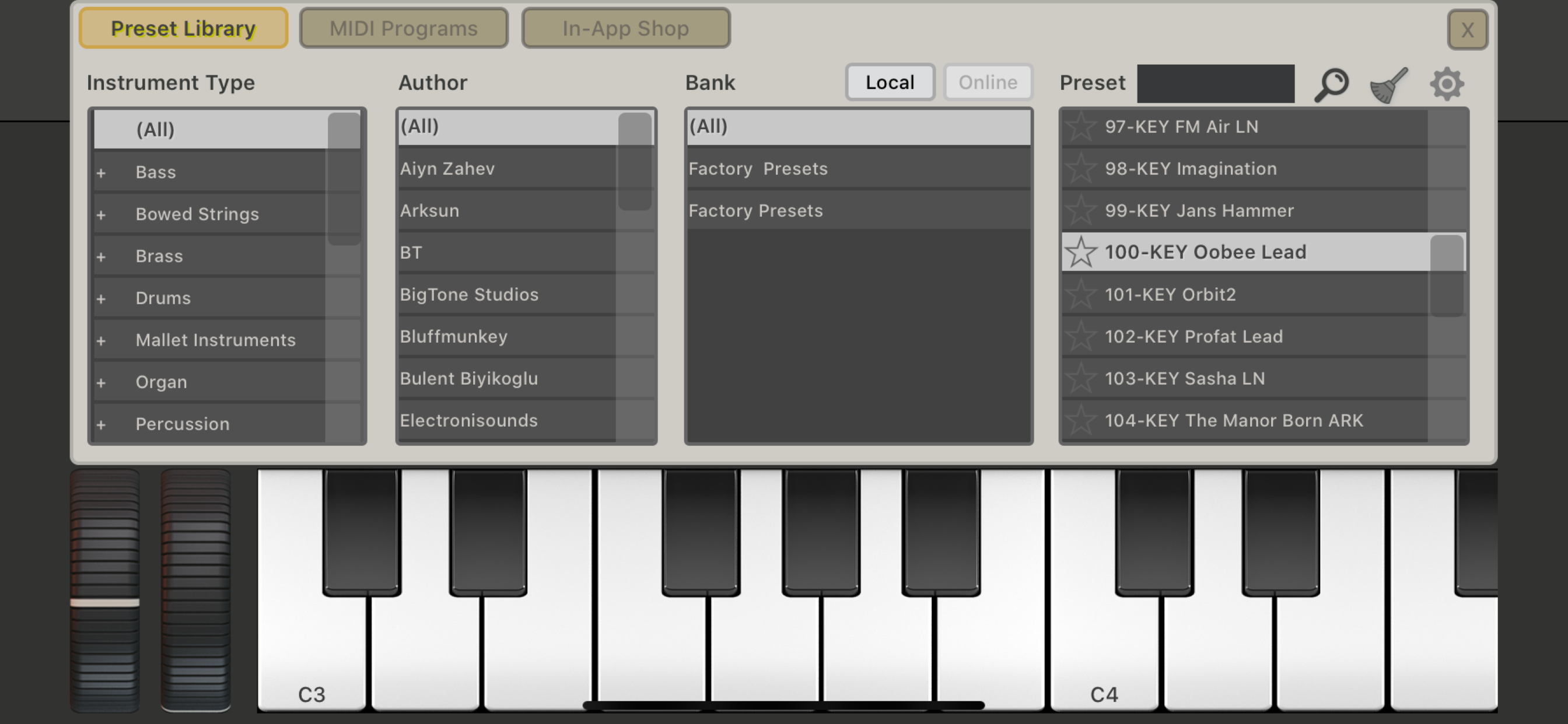Star the 101-KEY Orbit2 preset
The width and height of the screenshot is (1568, 724).
pos(1081,294)
